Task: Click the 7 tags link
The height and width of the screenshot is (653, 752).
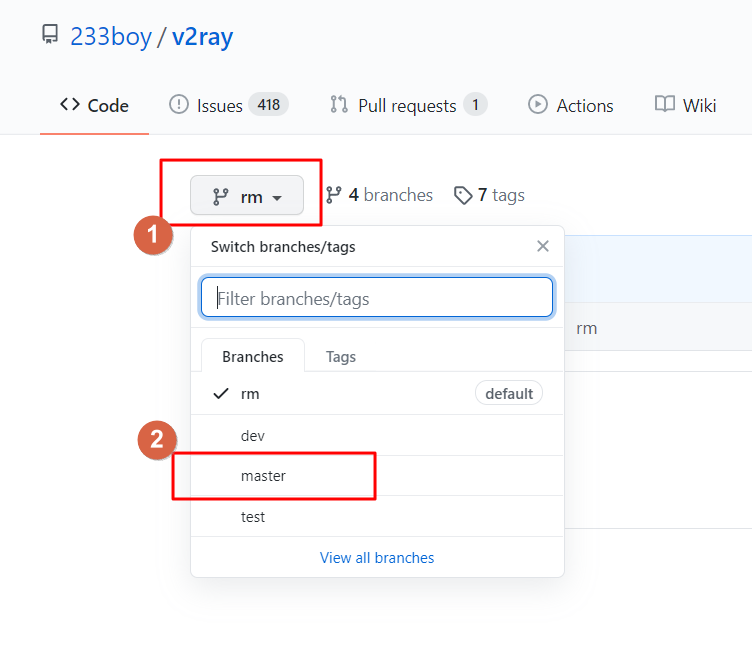Action: tap(489, 195)
